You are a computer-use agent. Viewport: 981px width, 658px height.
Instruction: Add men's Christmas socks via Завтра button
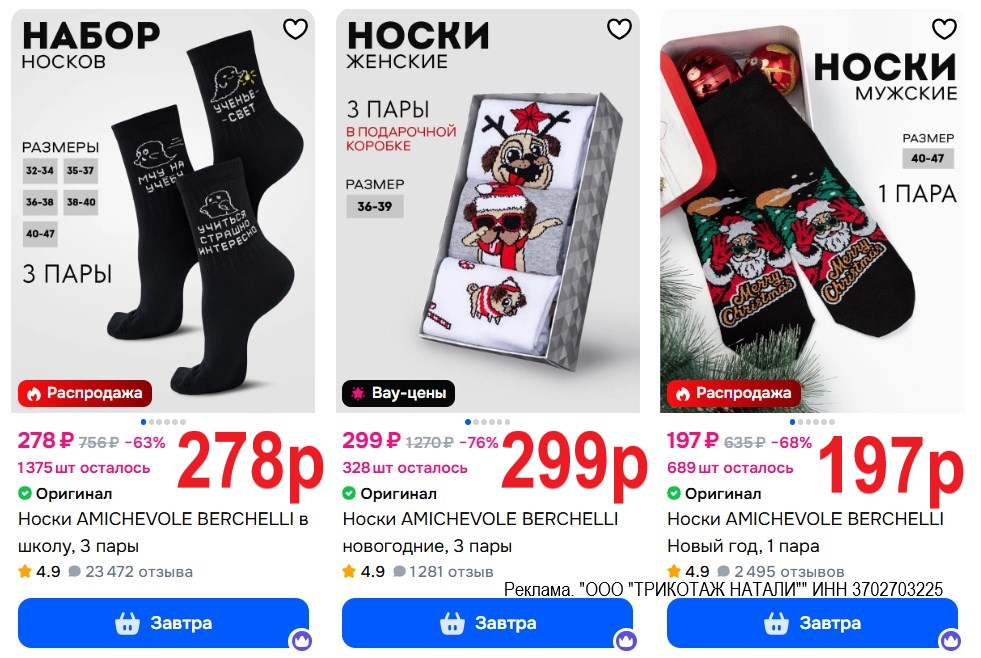point(812,623)
